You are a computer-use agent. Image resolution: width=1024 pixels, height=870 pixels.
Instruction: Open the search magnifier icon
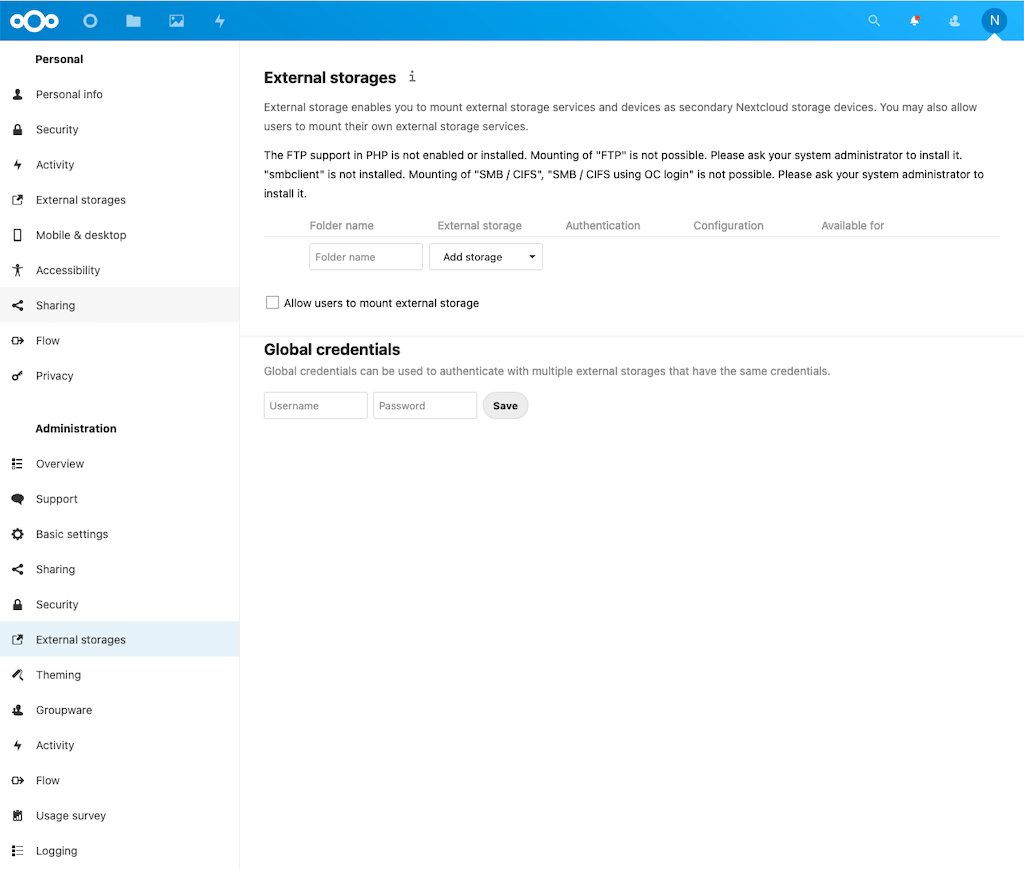coord(874,20)
